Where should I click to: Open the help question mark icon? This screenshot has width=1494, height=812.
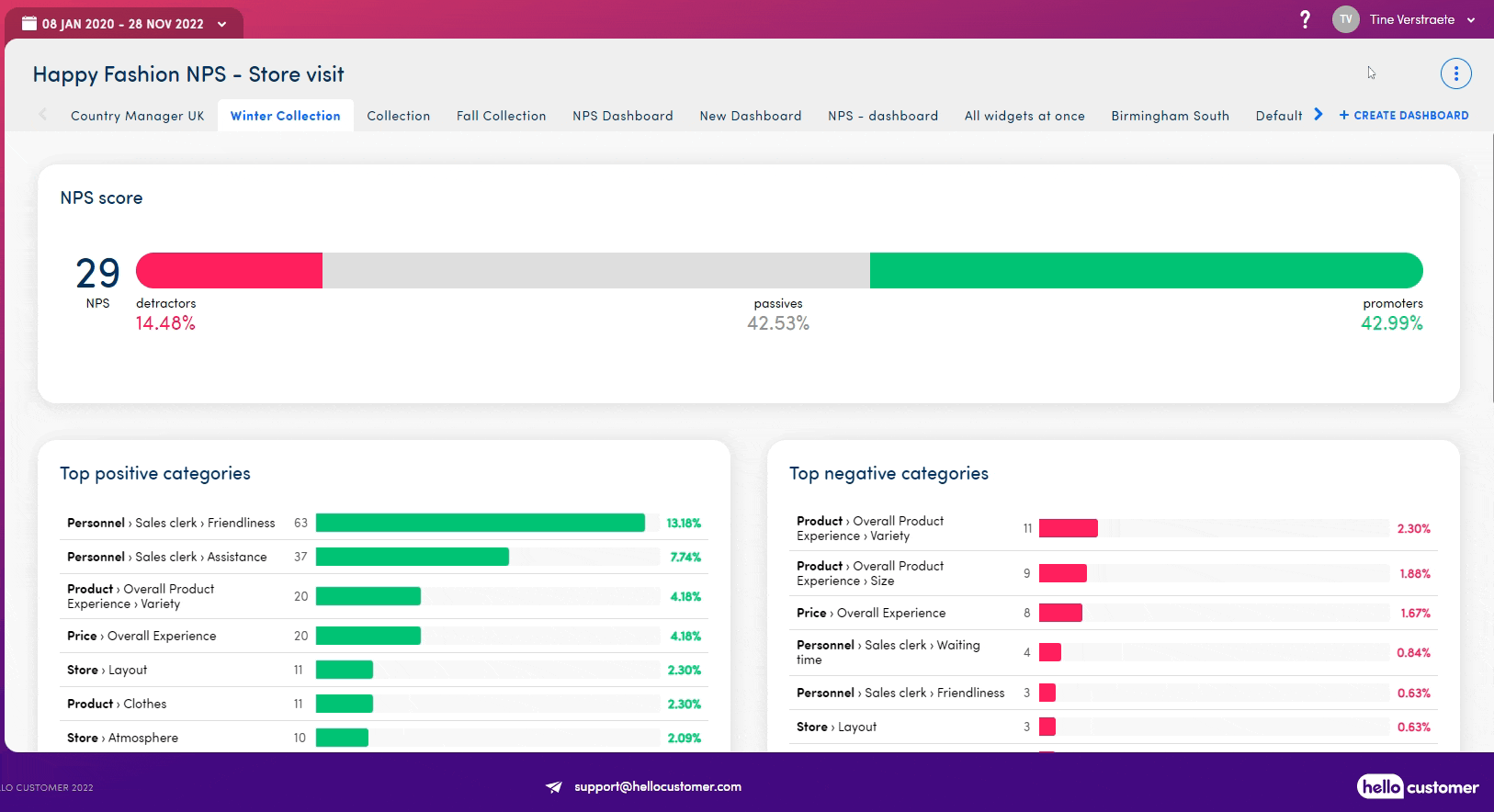(x=1305, y=19)
